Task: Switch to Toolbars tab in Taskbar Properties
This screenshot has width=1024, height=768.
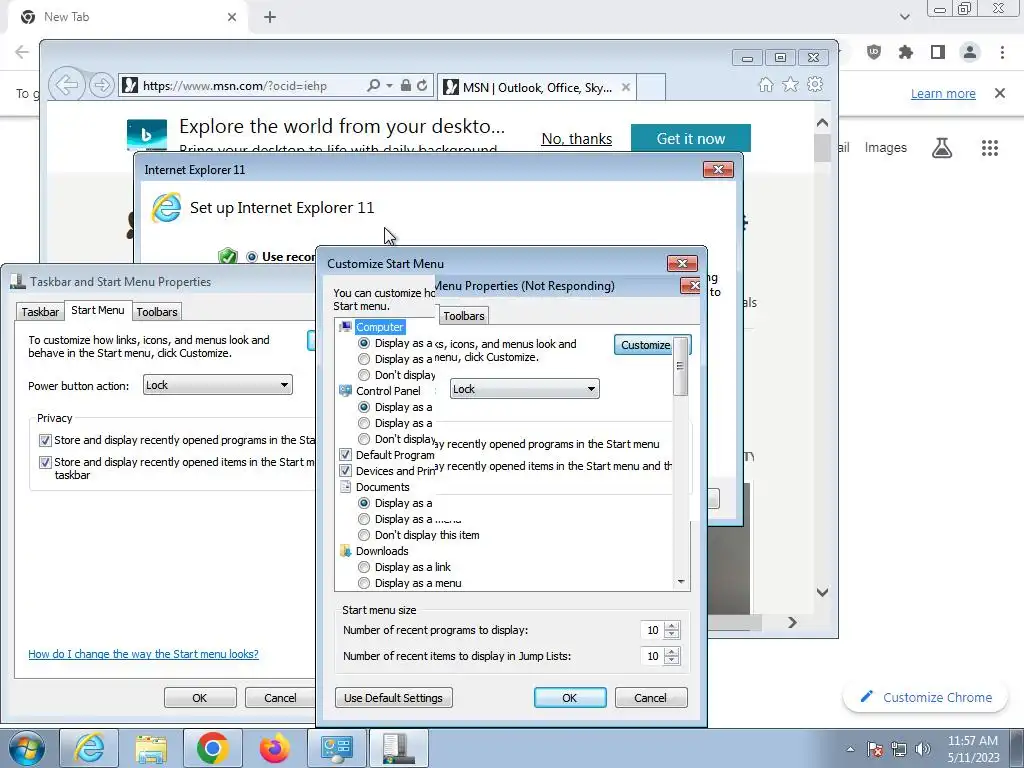Action: coord(157,312)
